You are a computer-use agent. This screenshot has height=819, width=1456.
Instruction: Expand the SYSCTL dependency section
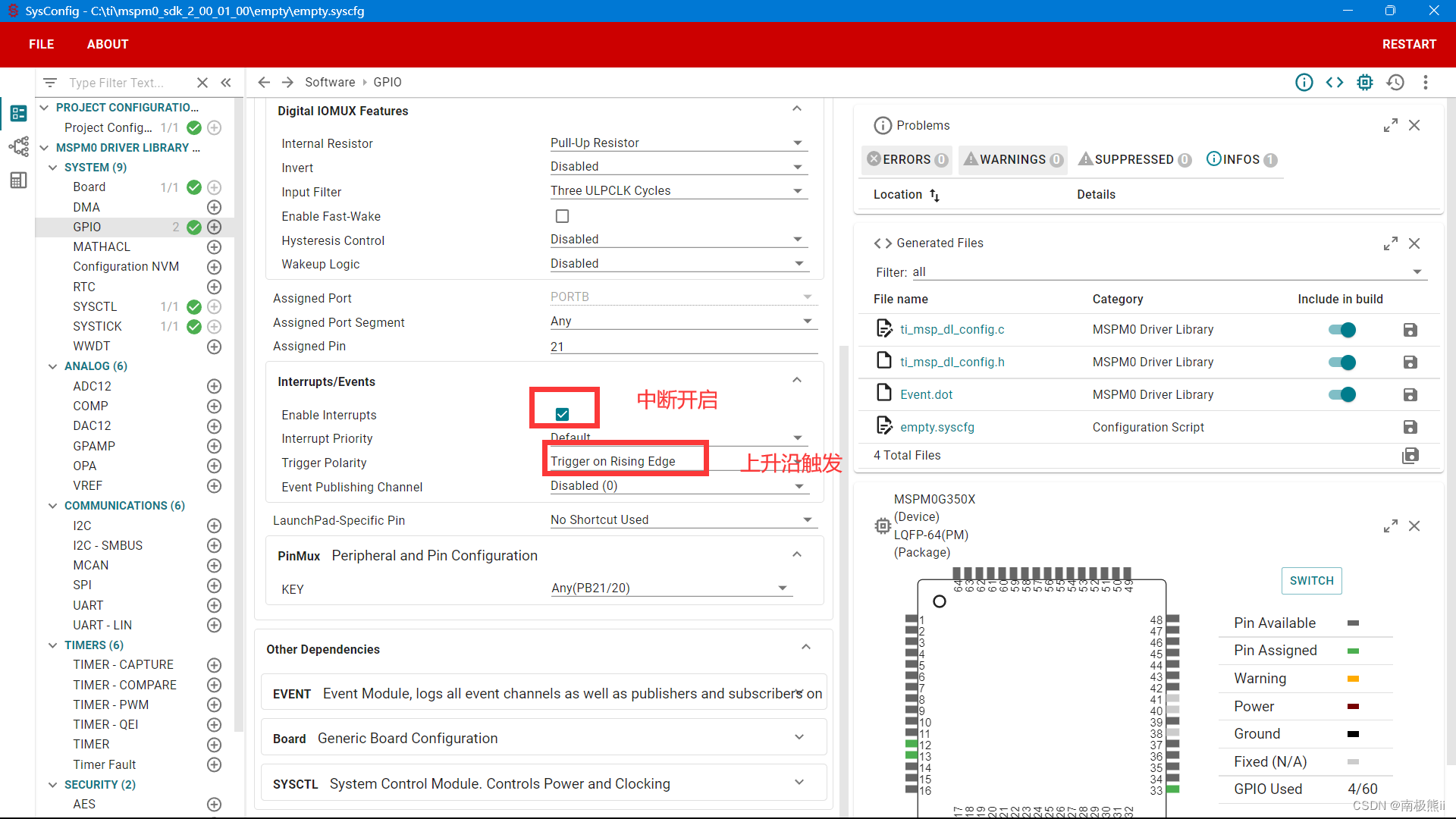point(799,783)
